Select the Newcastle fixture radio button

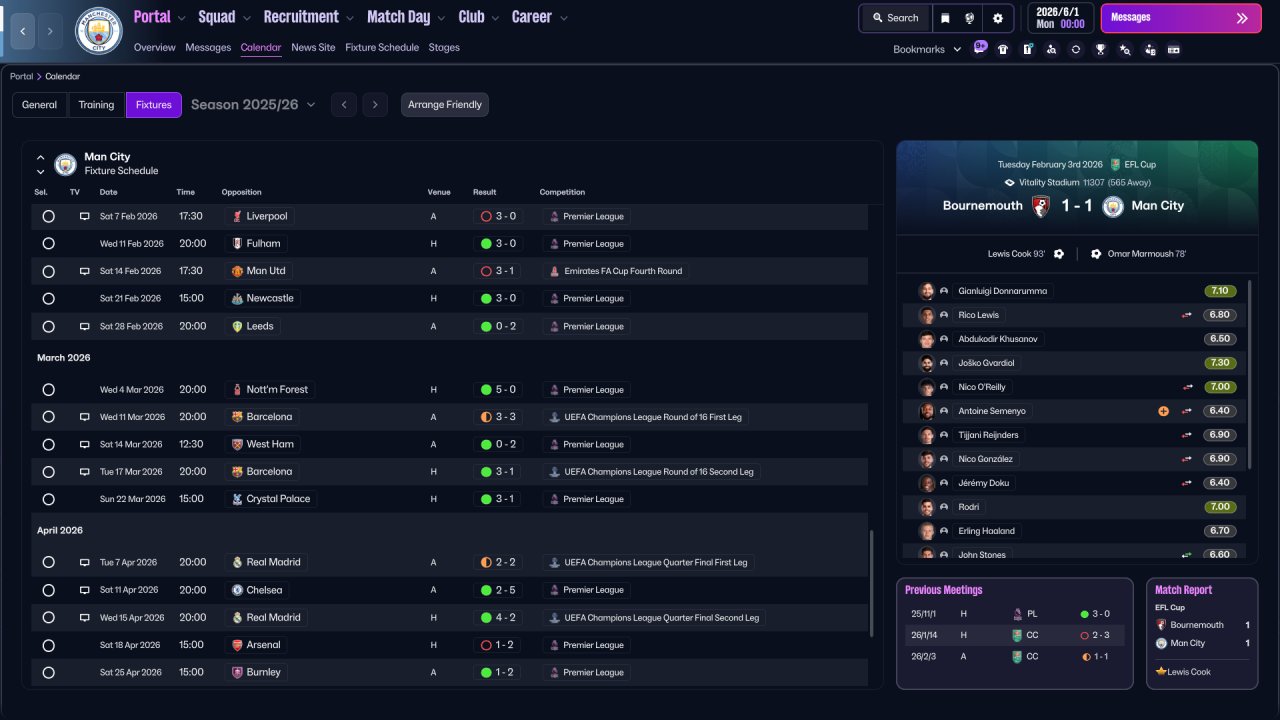coord(48,298)
